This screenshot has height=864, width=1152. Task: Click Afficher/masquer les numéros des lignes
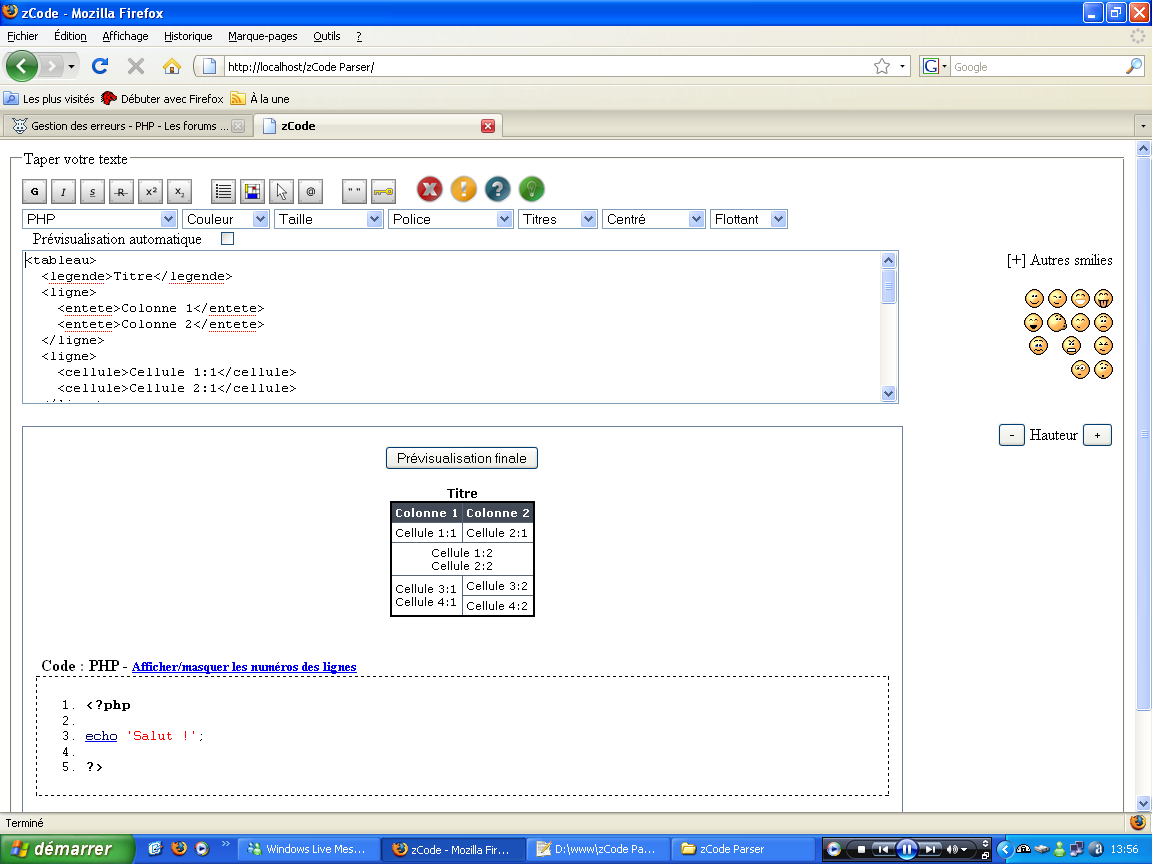[x=244, y=666]
